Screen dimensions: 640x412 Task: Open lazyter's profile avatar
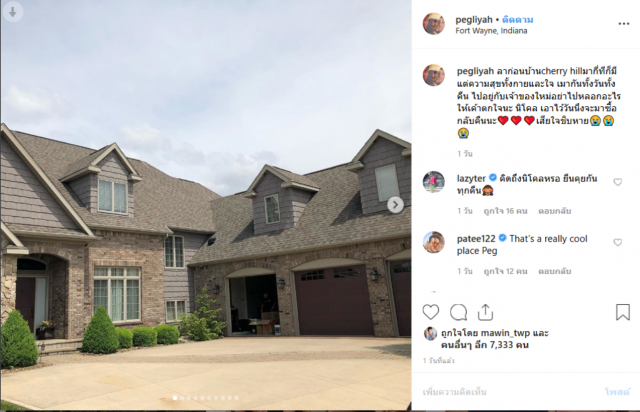[x=433, y=182]
